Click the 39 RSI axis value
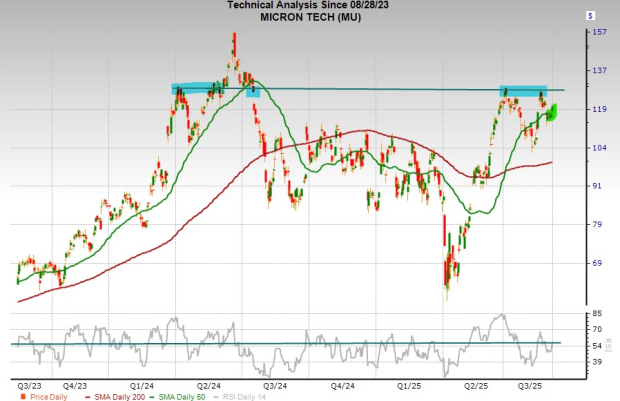The width and height of the screenshot is (620, 401). 597,362
